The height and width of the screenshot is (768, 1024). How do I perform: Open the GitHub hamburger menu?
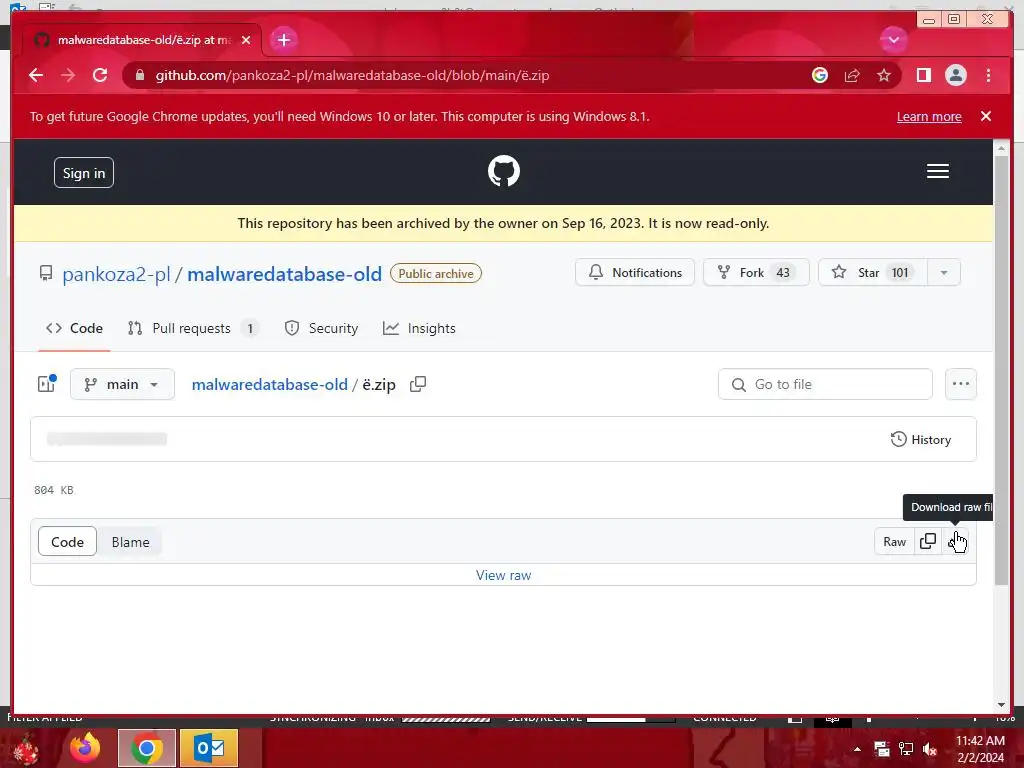pyautogui.click(x=937, y=171)
